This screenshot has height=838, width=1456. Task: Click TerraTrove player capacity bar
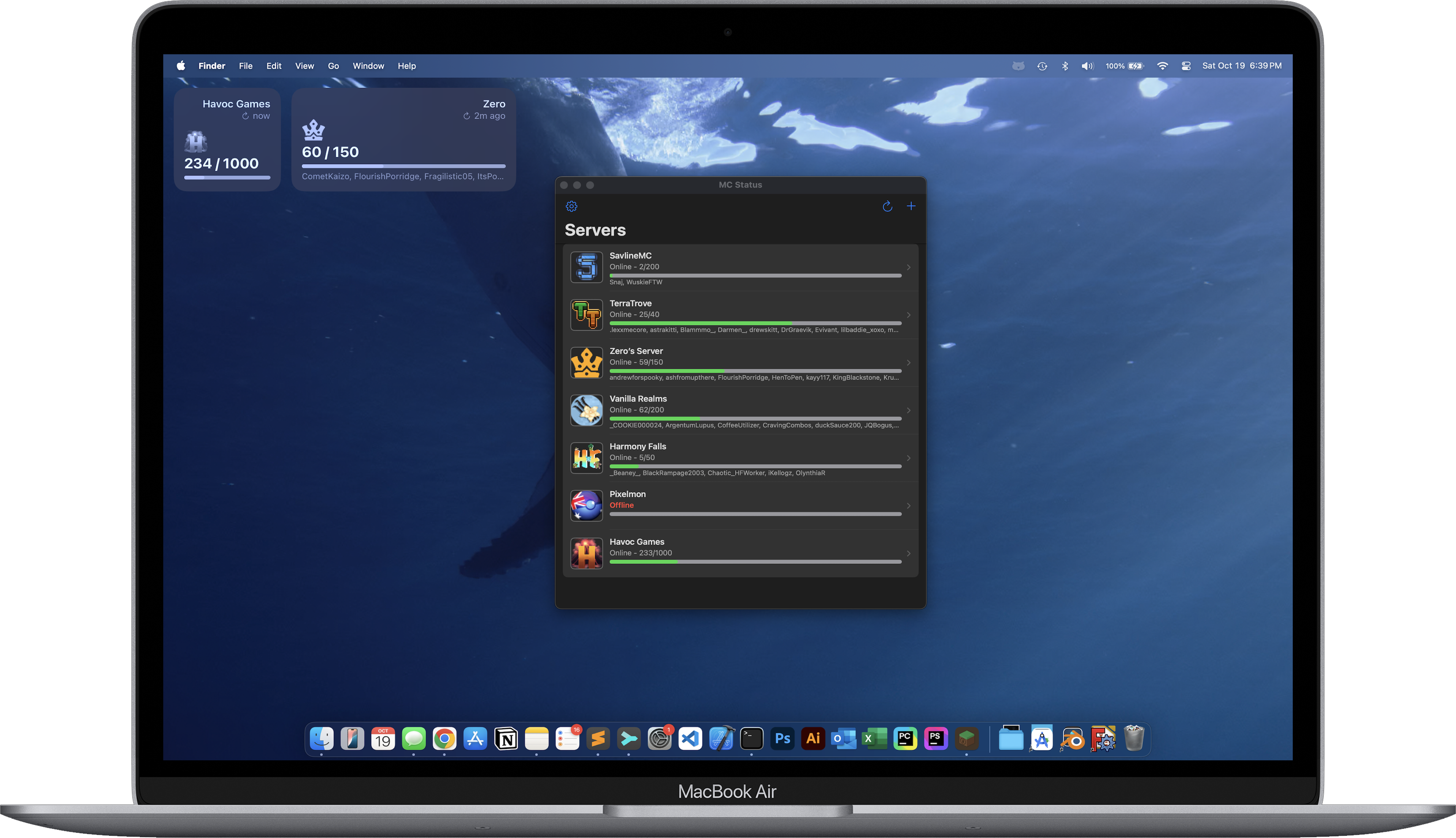coord(755,323)
